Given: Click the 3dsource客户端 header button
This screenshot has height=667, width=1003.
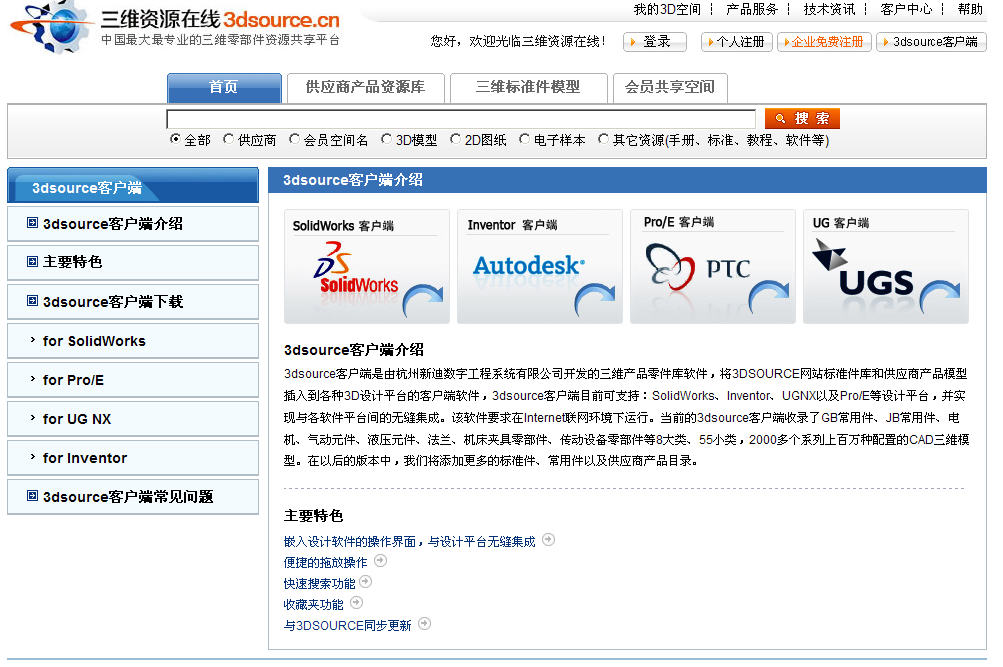Looking at the screenshot, I should point(931,42).
